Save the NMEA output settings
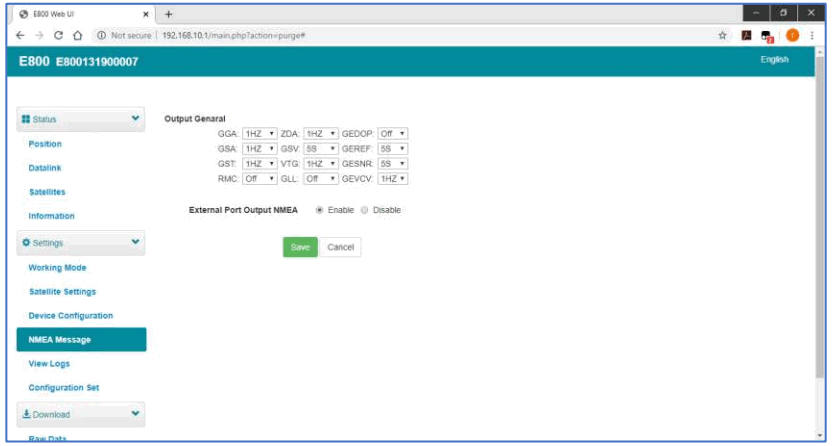 pos(300,247)
